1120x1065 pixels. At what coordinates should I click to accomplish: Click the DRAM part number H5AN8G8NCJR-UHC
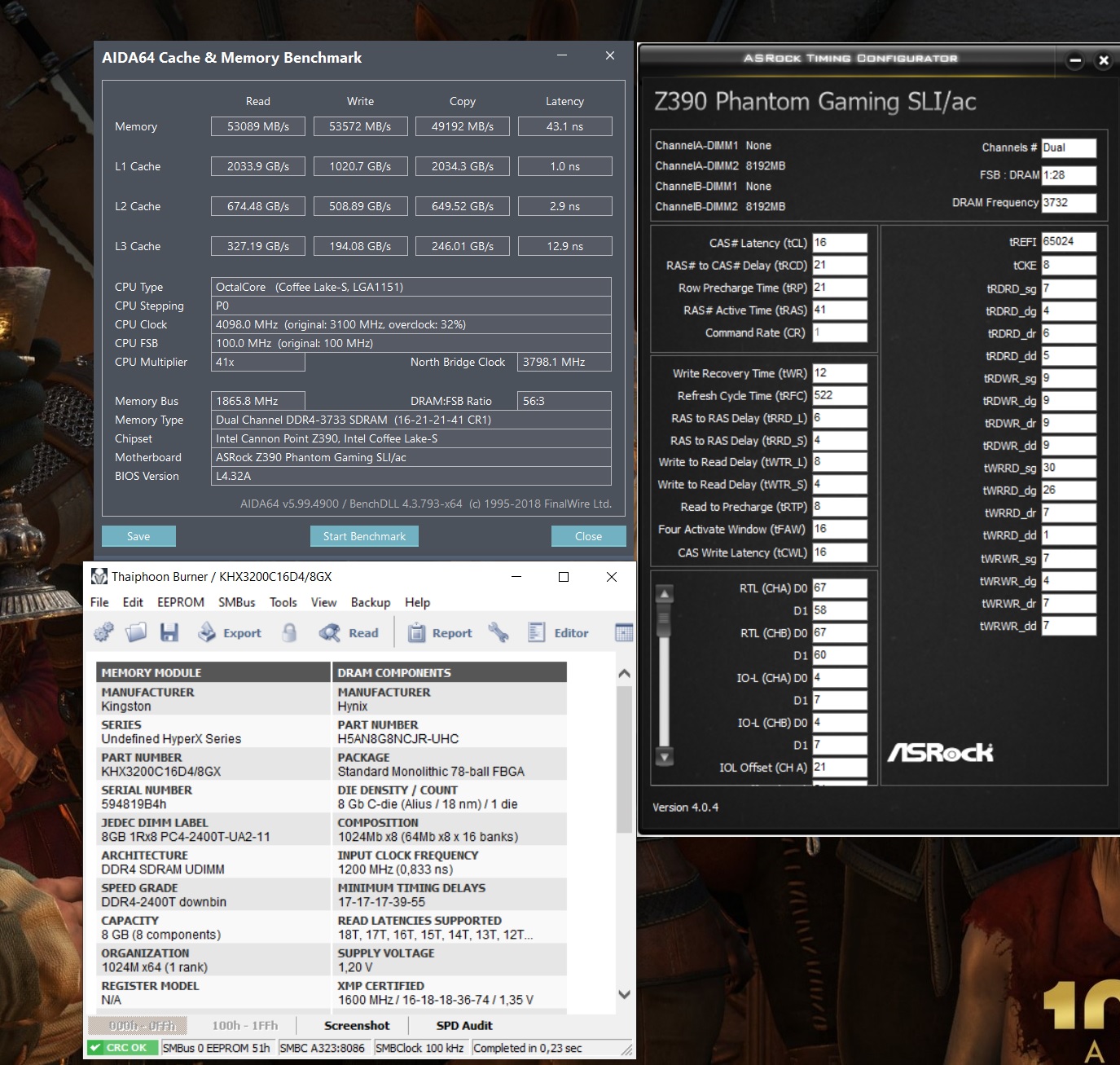click(x=398, y=739)
